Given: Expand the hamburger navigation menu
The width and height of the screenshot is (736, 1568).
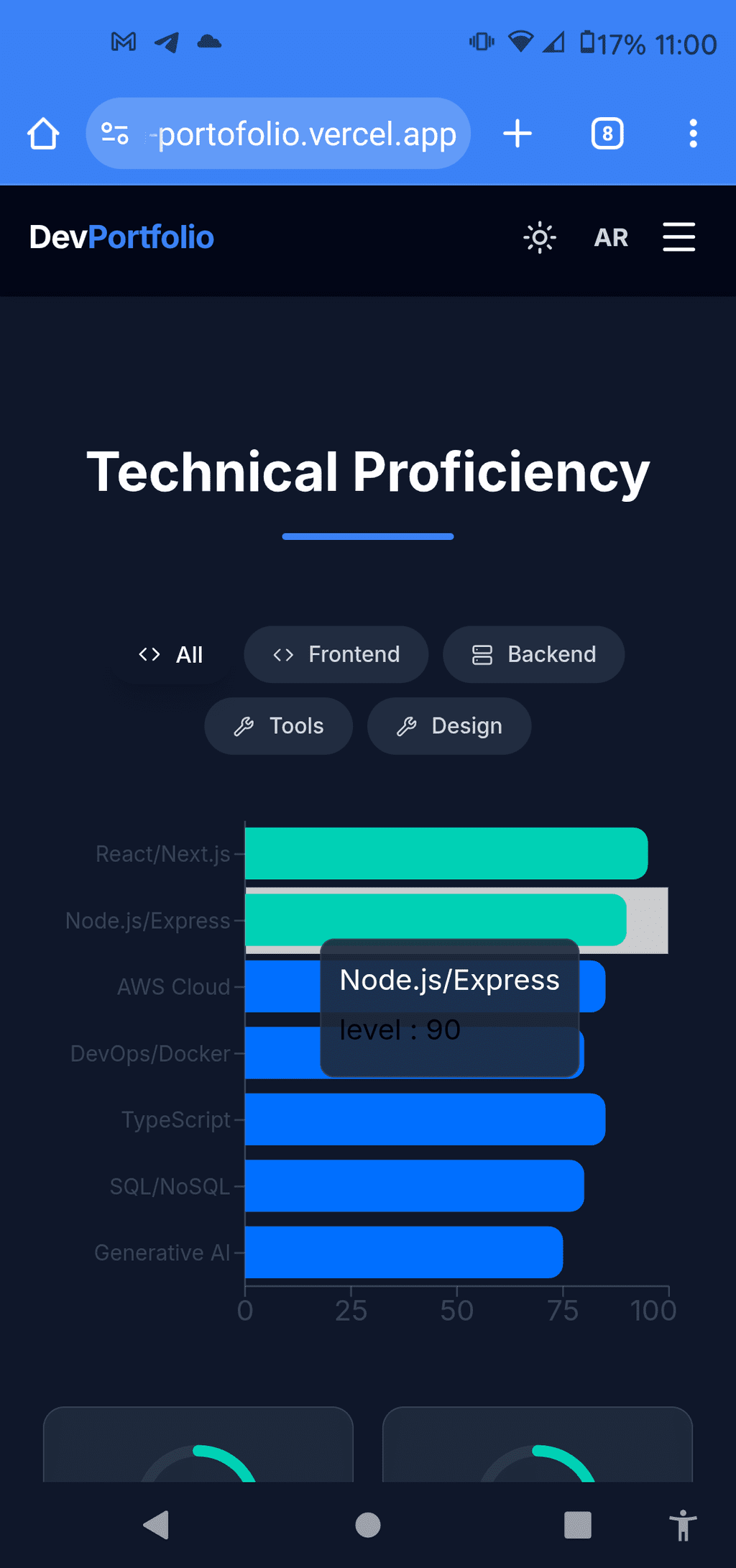Looking at the screenshot, I should click(678, 237).
